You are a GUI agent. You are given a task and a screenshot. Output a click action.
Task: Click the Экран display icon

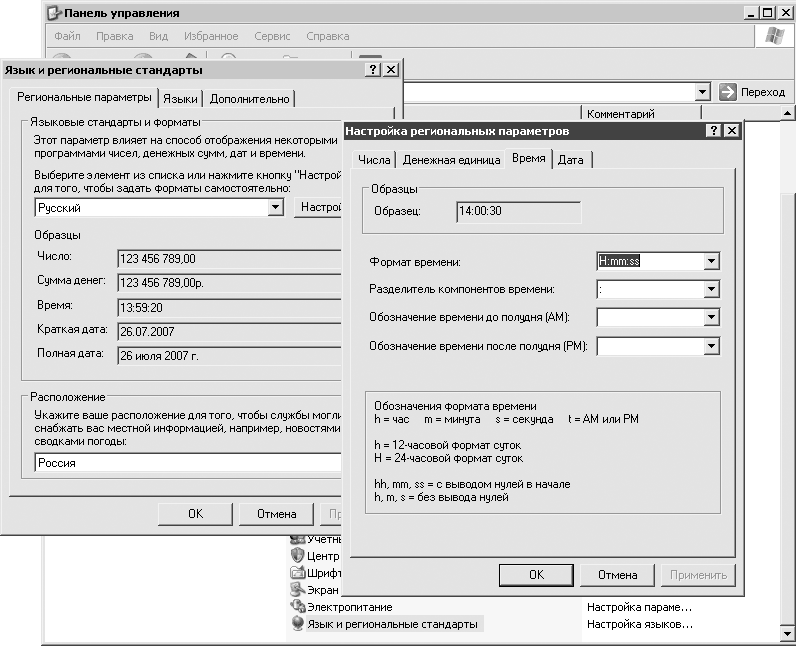pyautogui.click(x=297, y=590)
